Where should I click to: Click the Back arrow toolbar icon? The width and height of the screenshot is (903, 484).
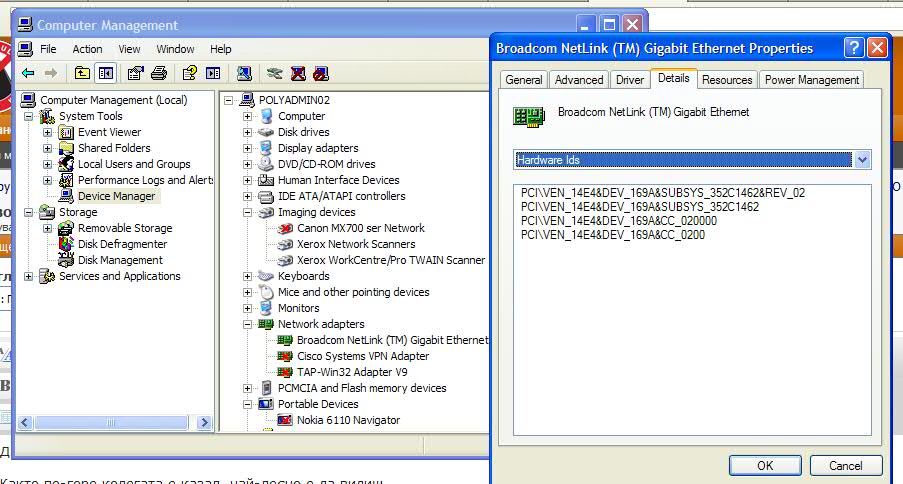tap(28, 73)
